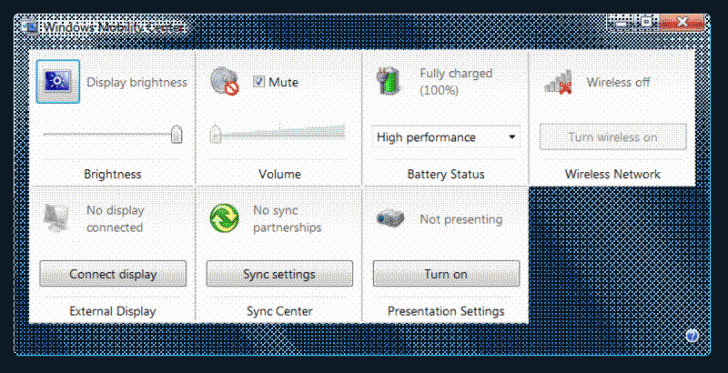
Task: Click the Wireless Network label
Action: tap(612, 174)
